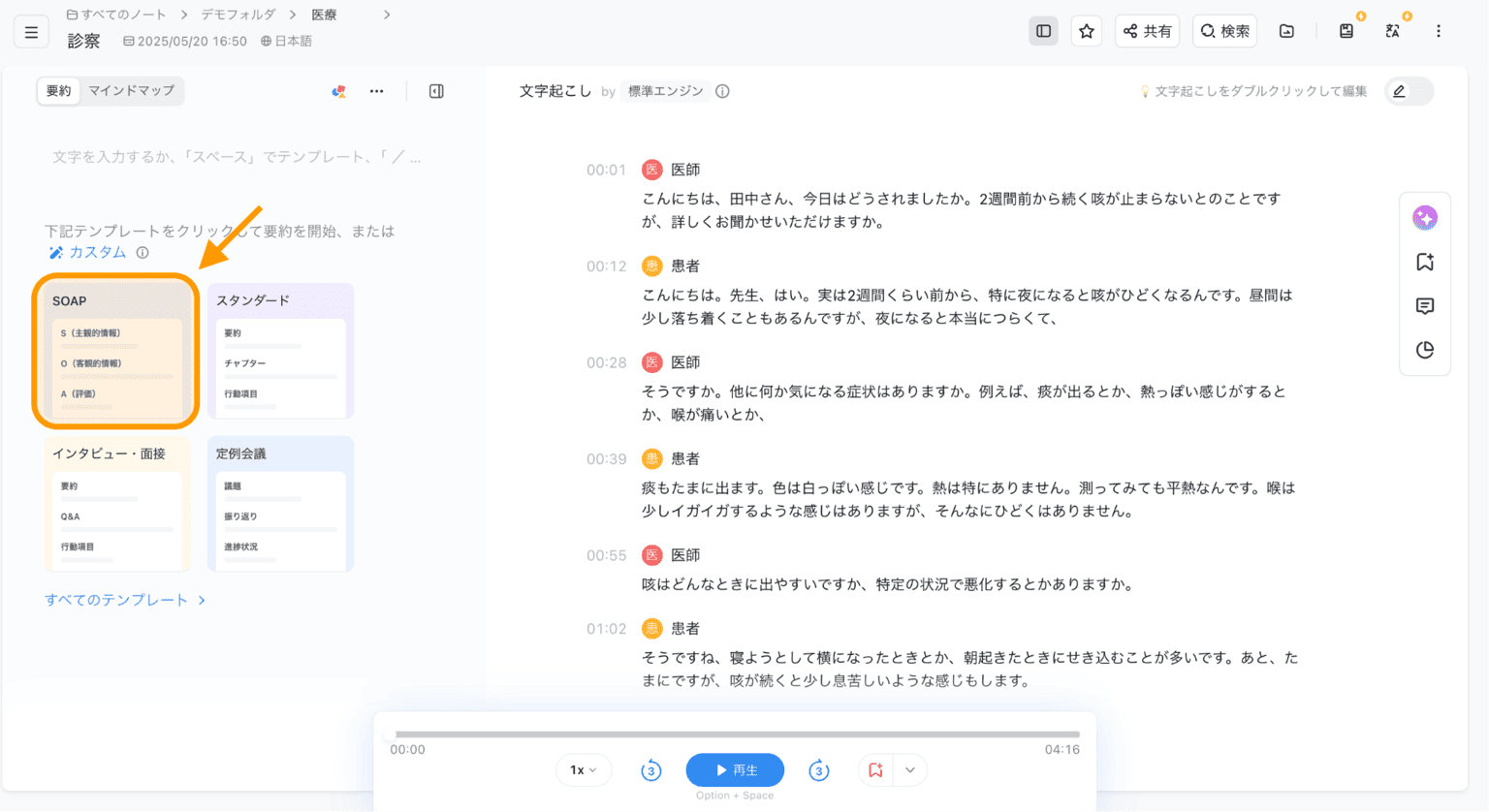Click the date 2025/05/20 16:50

[x=184, y=41]
